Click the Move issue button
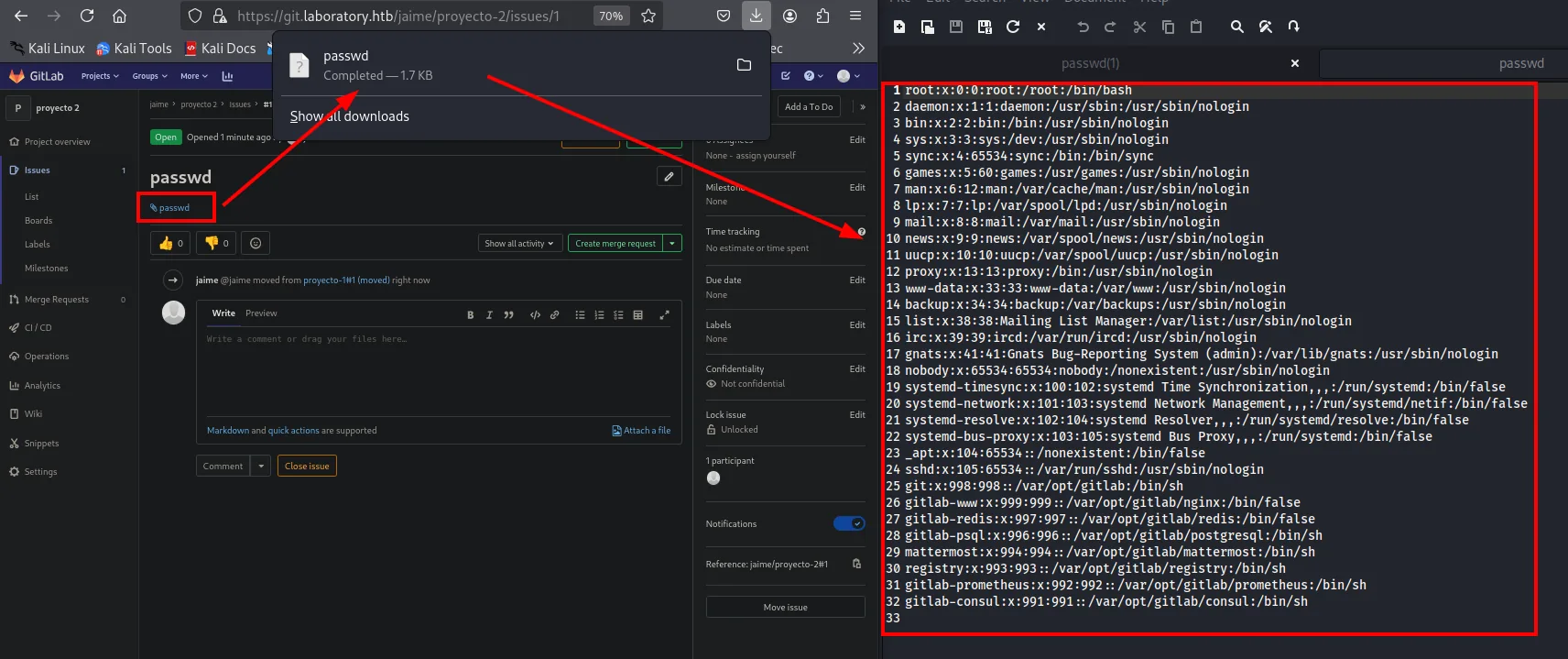This screenshot has height=659, width=1568. pyautogui.click(x=785, y=607)
